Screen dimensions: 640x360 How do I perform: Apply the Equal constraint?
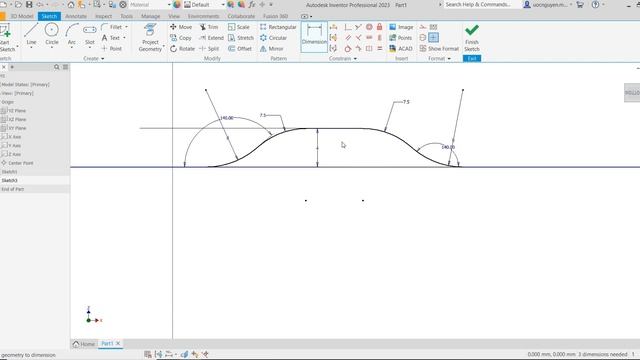[380, 48]
